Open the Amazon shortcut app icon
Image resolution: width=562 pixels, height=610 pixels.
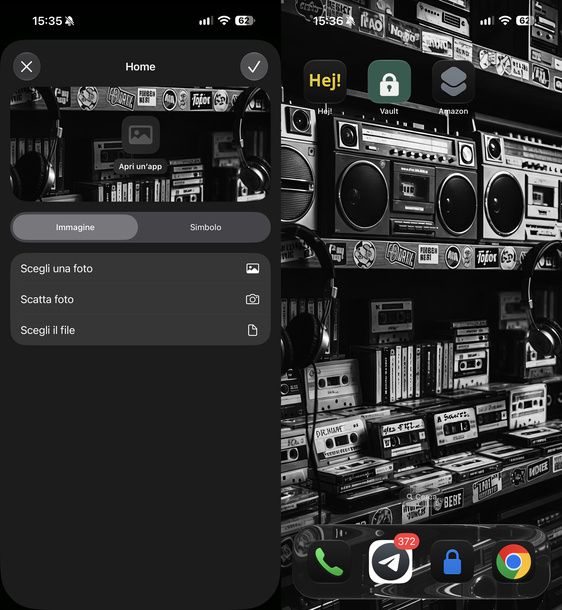pyautogui.click(x=453, y=81)
